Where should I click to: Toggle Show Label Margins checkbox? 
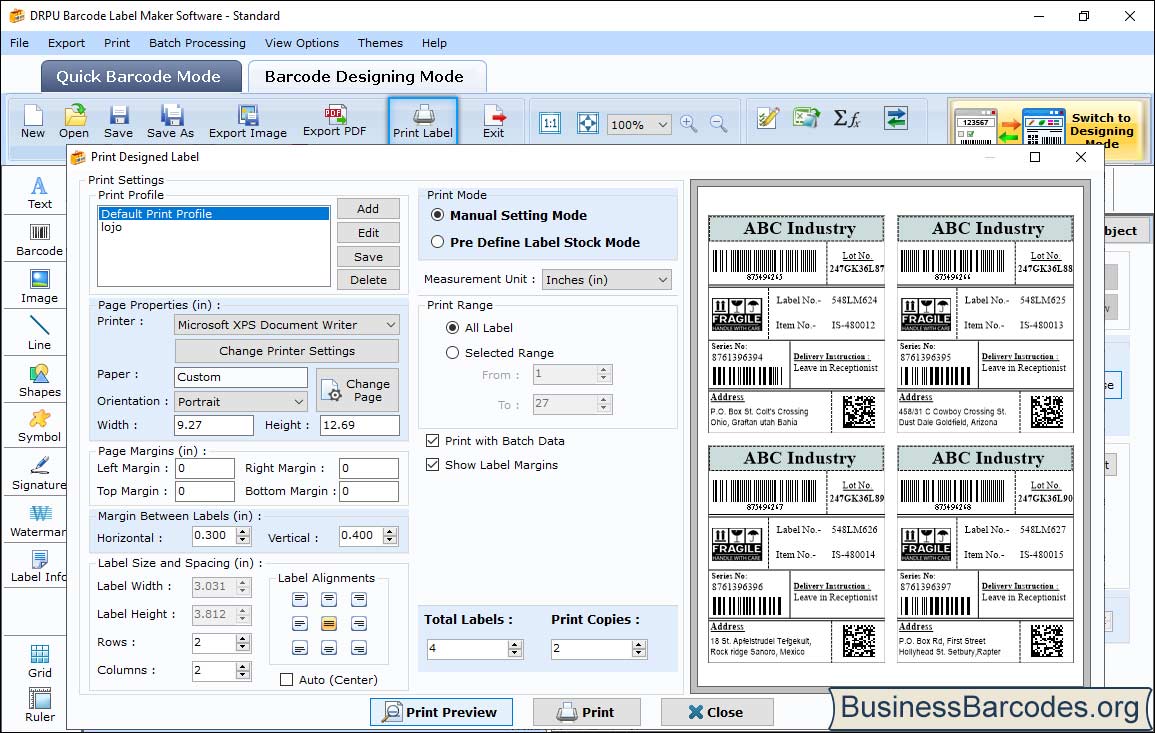432,465
